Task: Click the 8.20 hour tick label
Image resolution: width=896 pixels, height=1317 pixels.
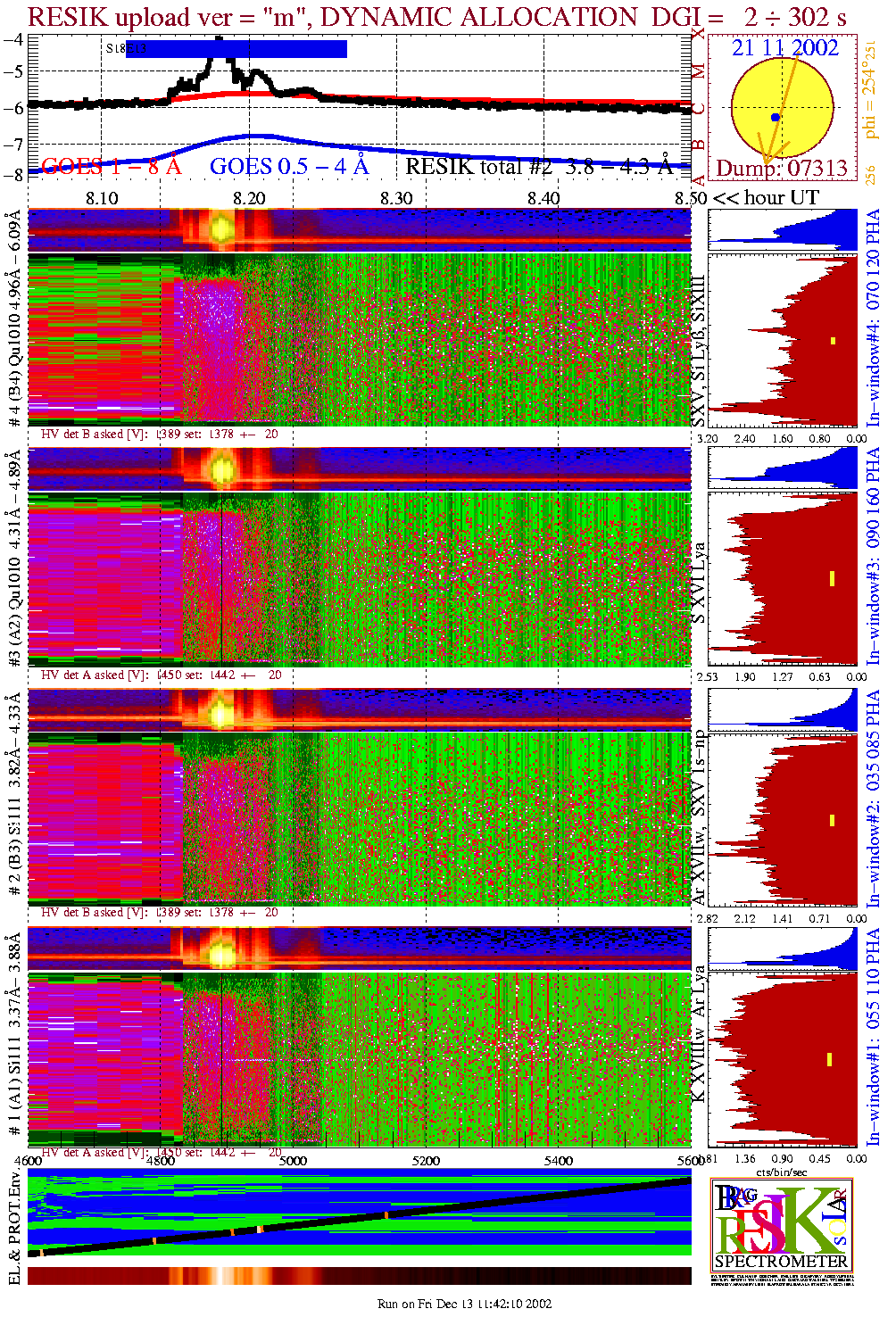Action: (x=249, y=198)
